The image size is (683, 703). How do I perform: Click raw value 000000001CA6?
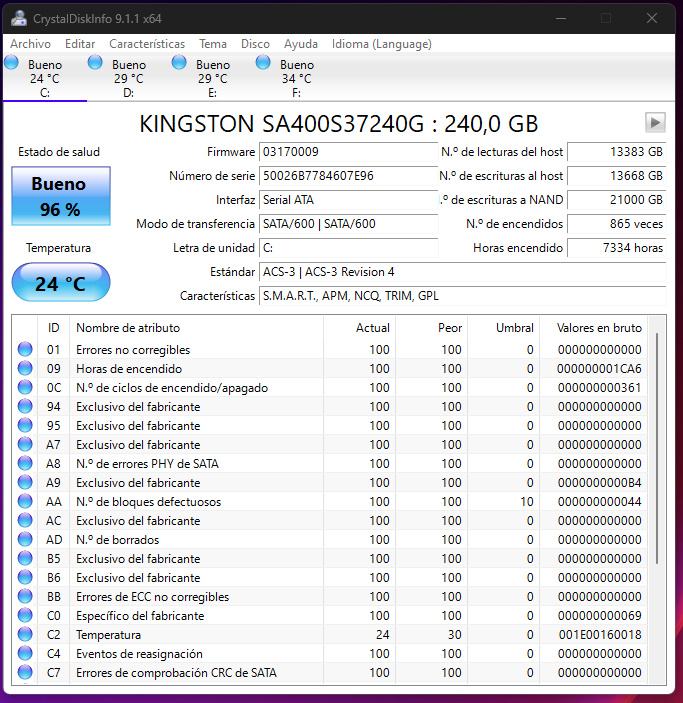[x=599, y=369]
